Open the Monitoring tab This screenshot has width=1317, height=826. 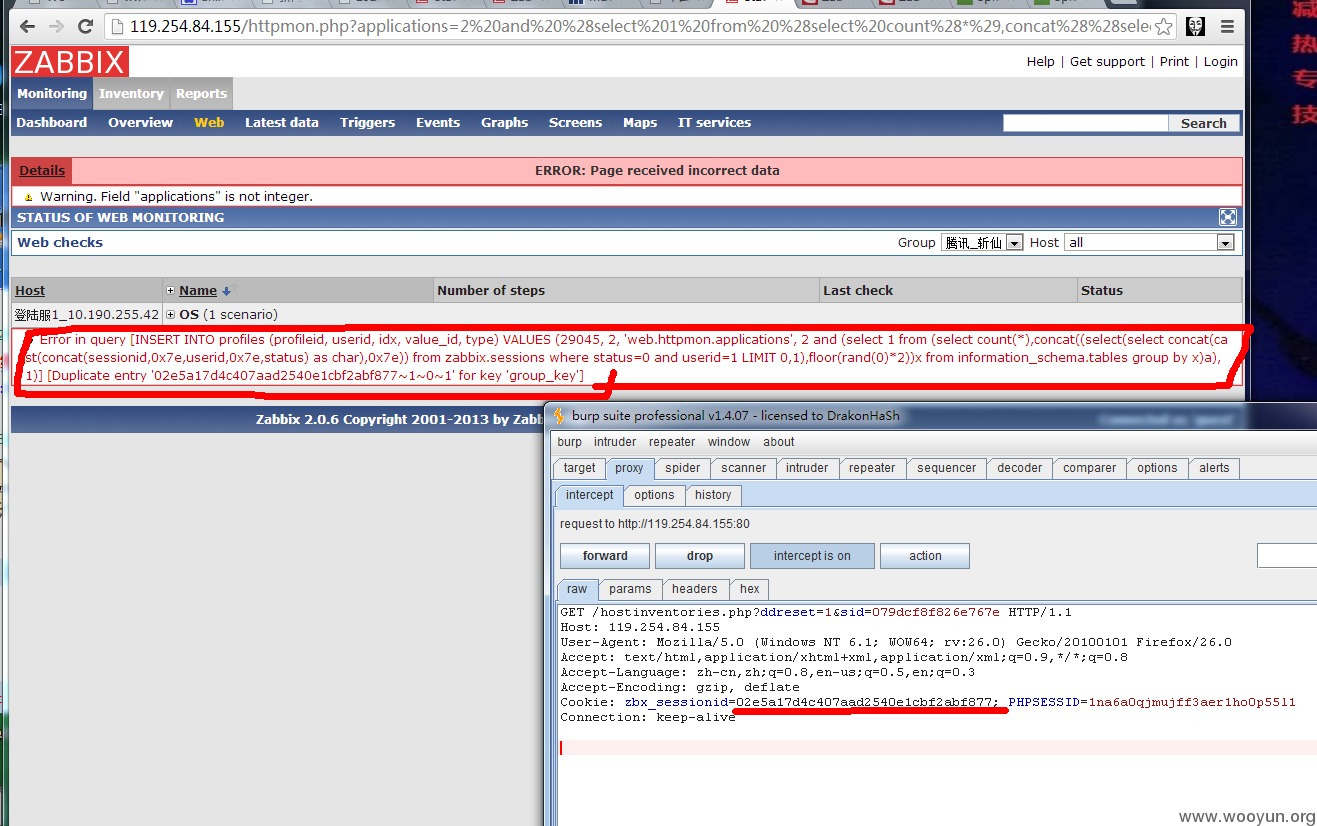[52, 94]
